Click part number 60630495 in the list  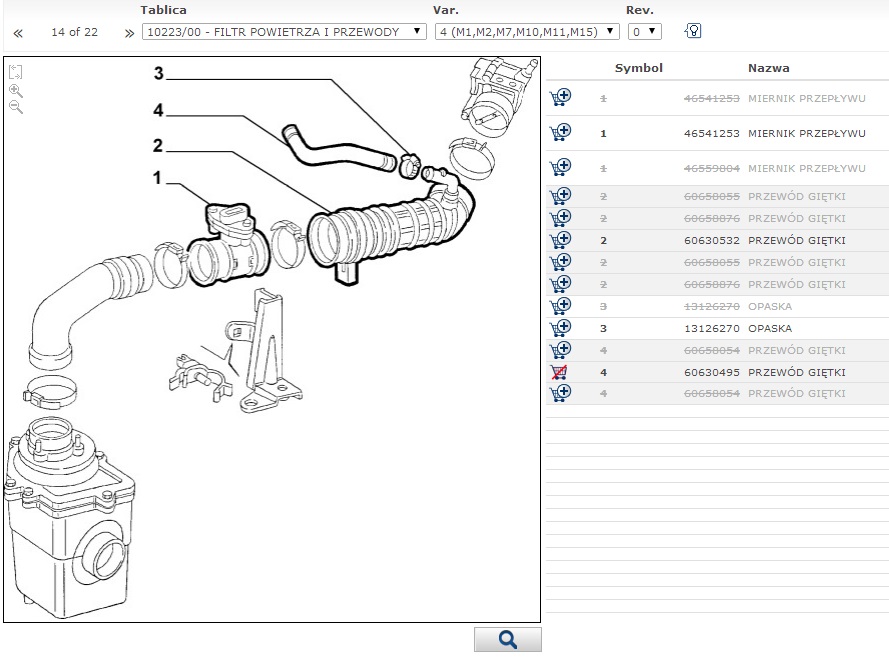[x=711, y=372]
